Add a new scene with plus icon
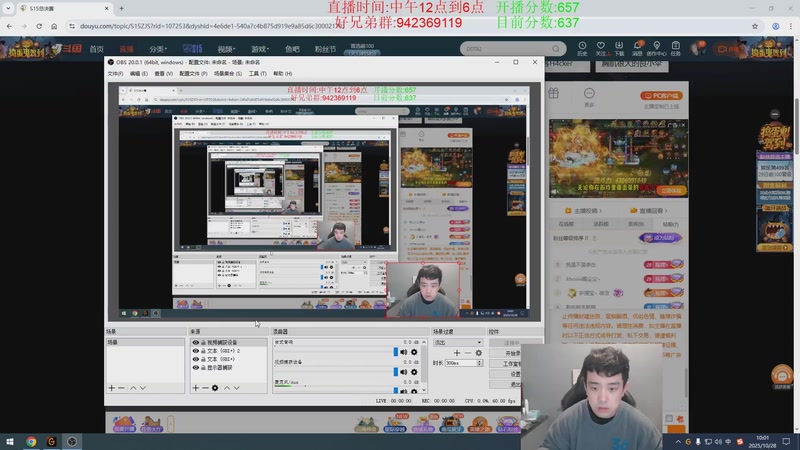Viewport: 800px width, 450px height. (112, 388)
